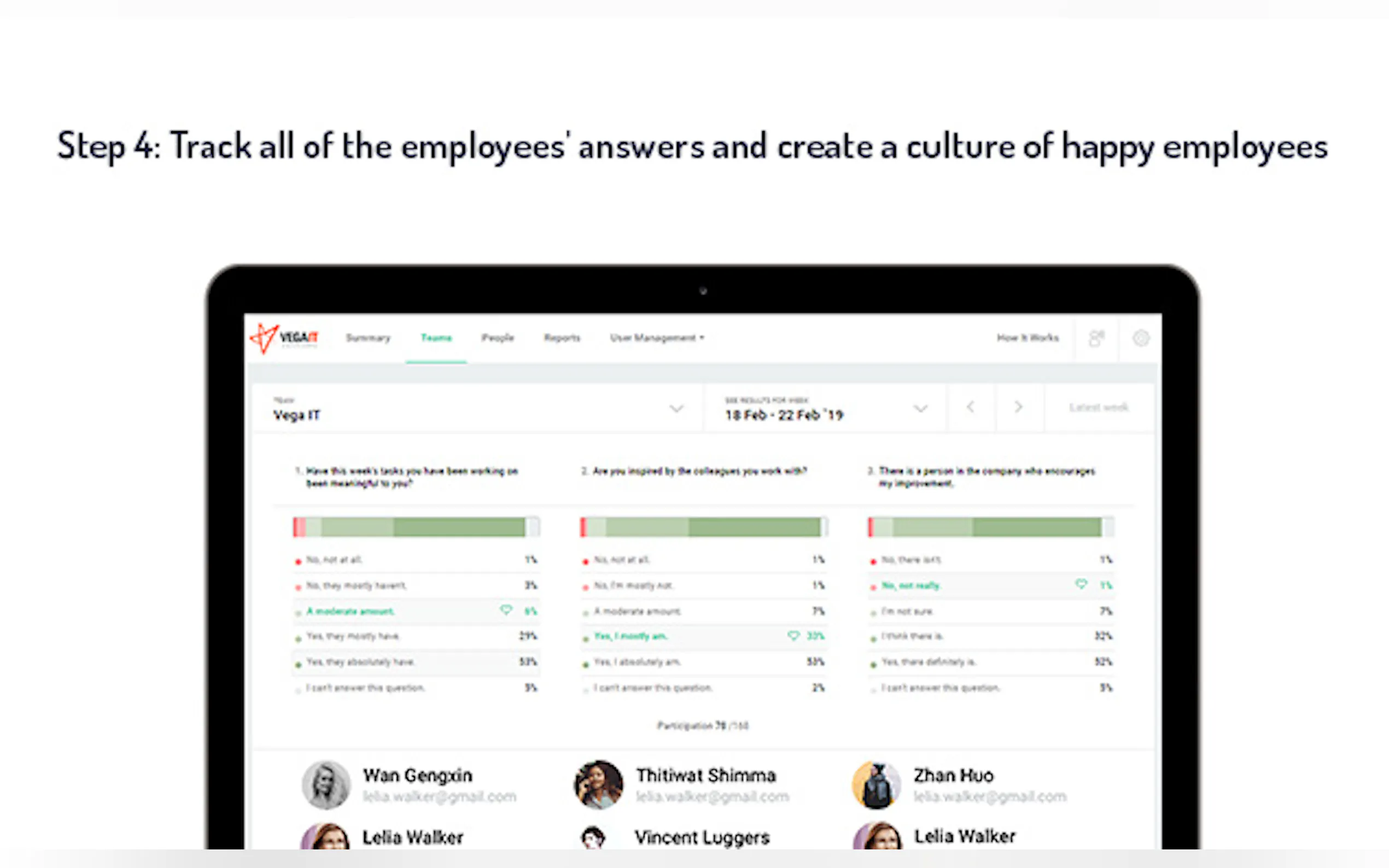Open Wan Gengxin's profile name
Image resolution: width=1389 pixels, height=868 pixels.
pos(417,776)
